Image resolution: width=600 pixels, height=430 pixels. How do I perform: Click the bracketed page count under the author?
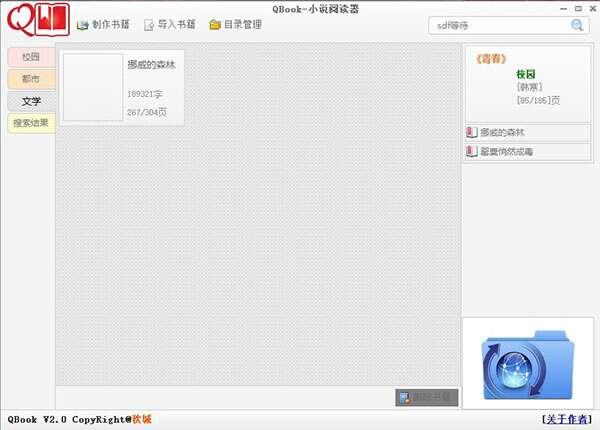538,100
